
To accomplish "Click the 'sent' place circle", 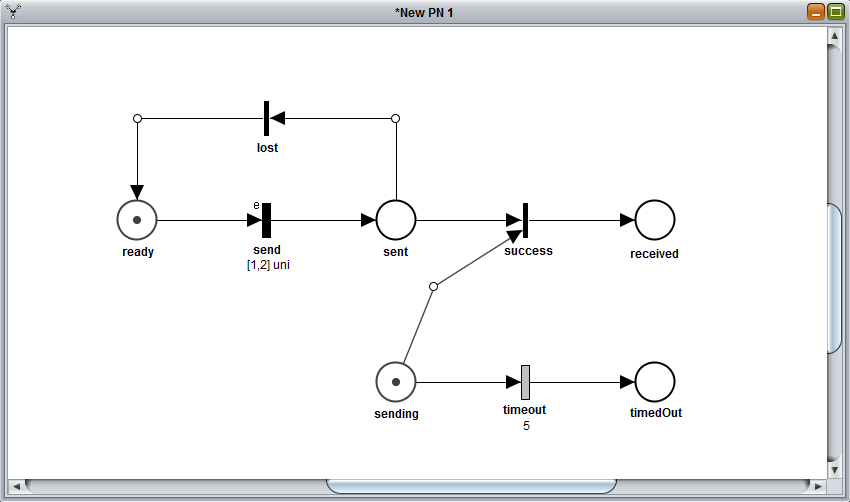I will (396, 220).
